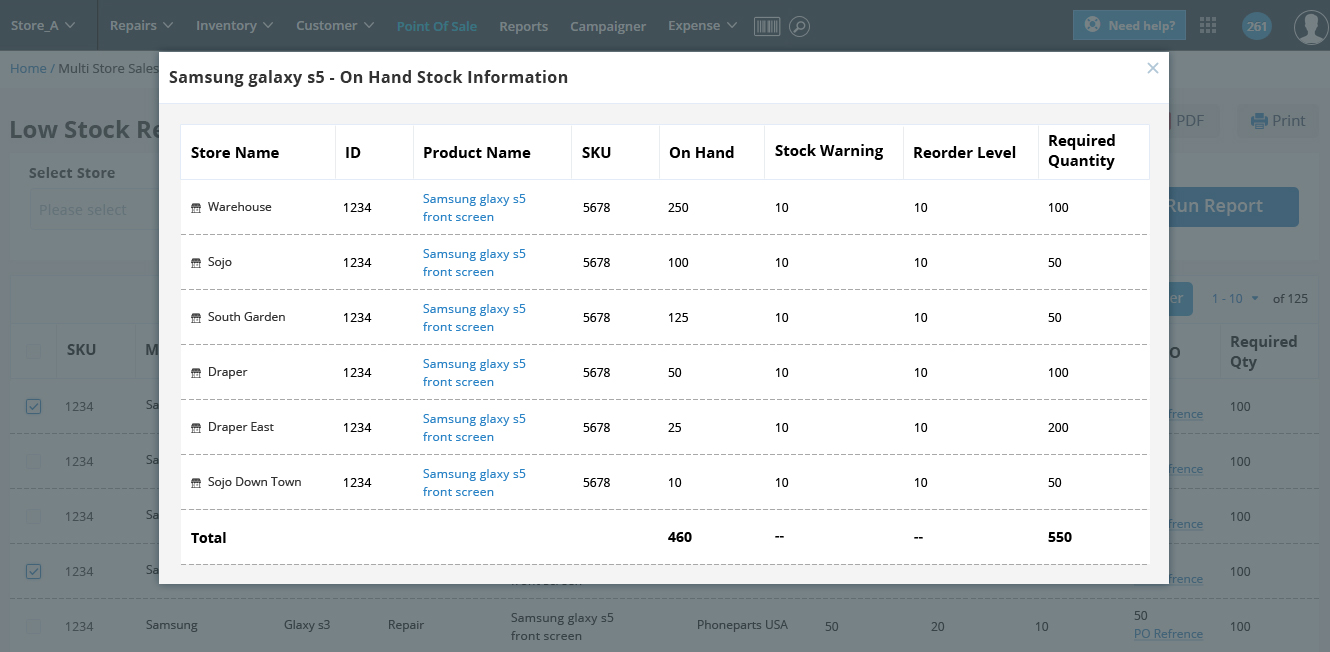Click the store icon beside South Garden
The image size is (1330, 652).
[x=196, y=318]
